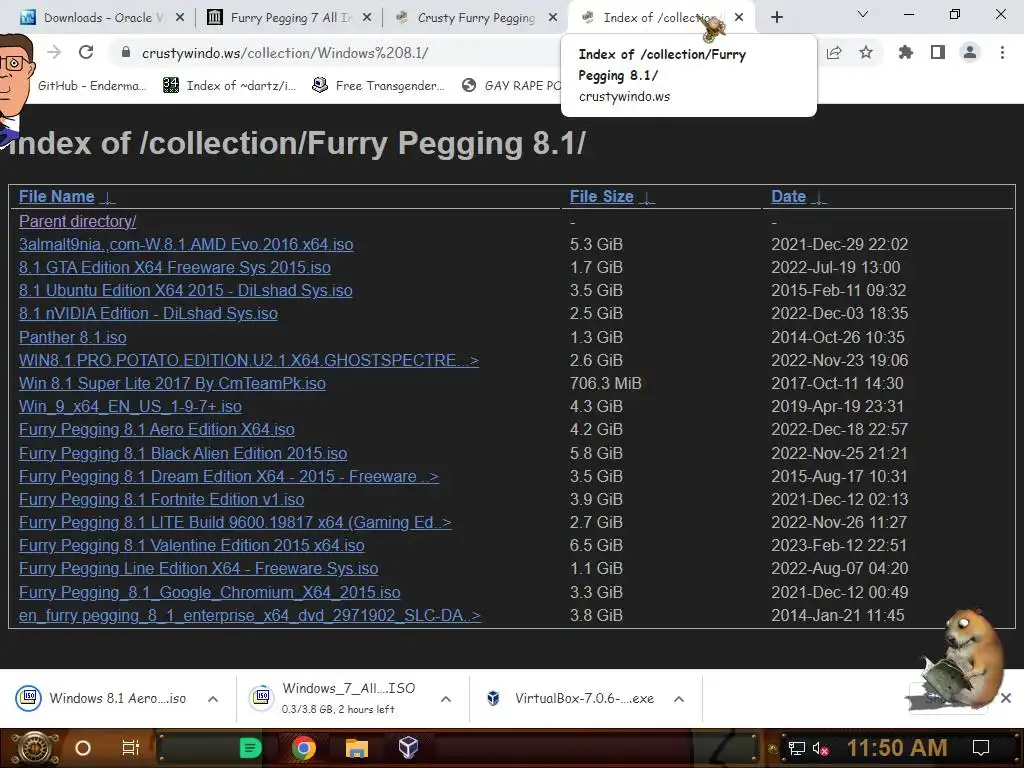Image resolution: width=1024 pixels, height=768 pixels.
Task: Expand options for Windows 8.1 Aero download
Action: [x=213, y=699]
